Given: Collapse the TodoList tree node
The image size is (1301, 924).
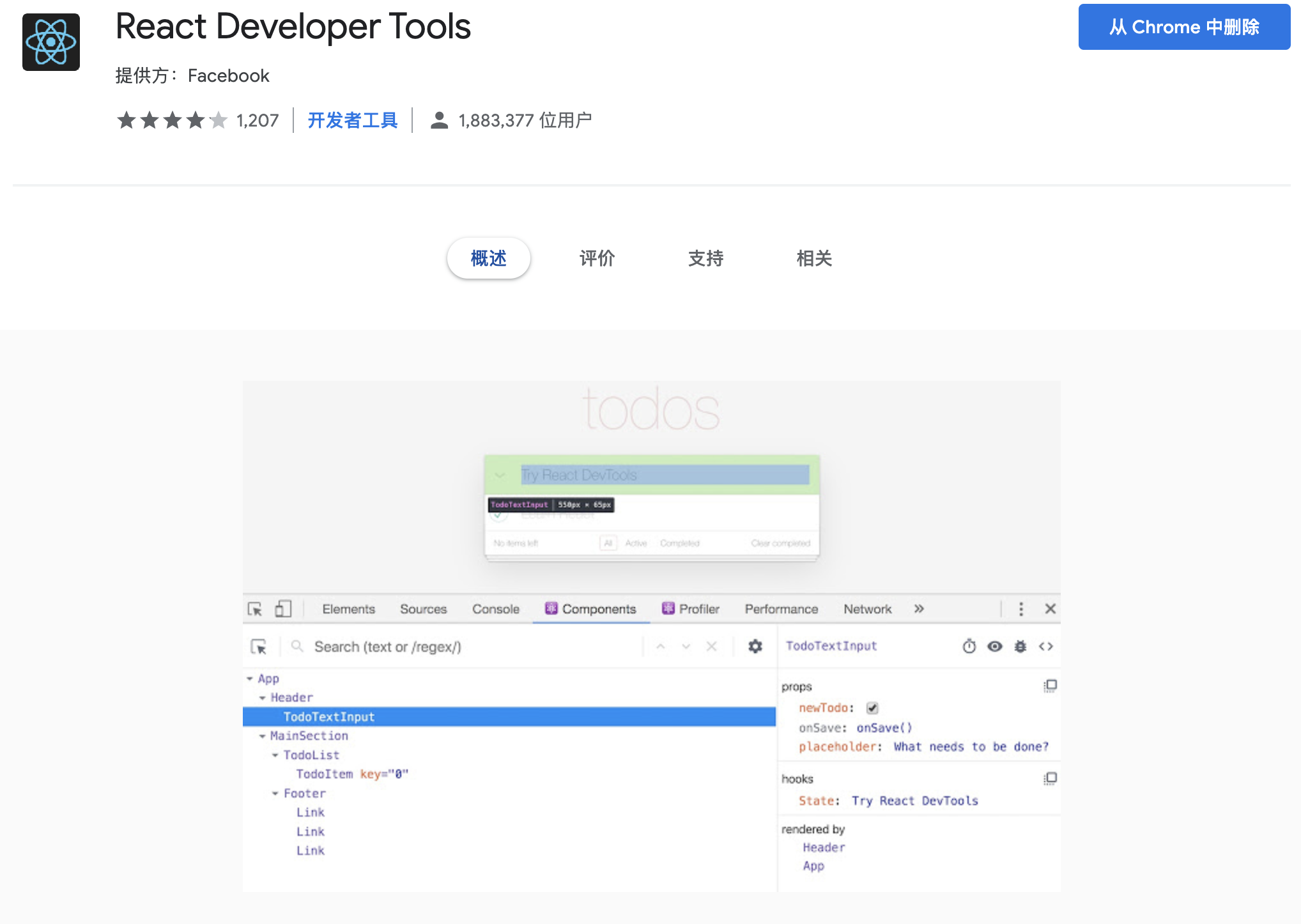Looking at the screenshot, I should click(275, 755).
